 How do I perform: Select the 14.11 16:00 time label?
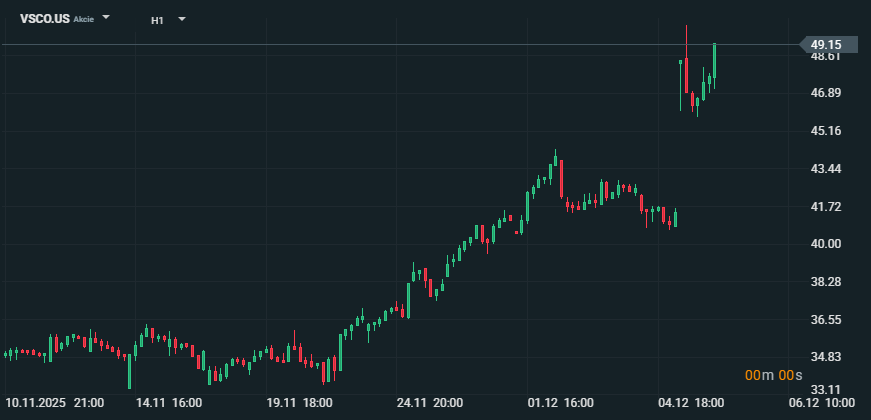(x=169, y=403)
